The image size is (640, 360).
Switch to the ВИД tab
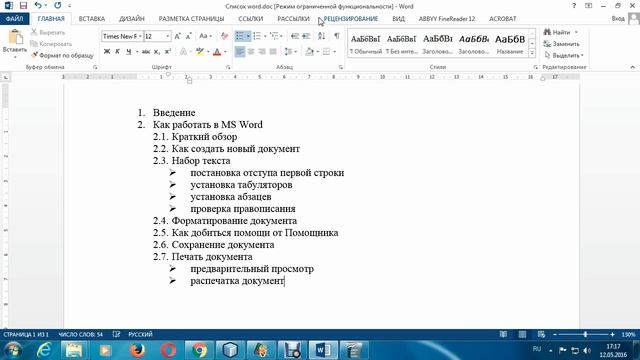pos(398,19)
